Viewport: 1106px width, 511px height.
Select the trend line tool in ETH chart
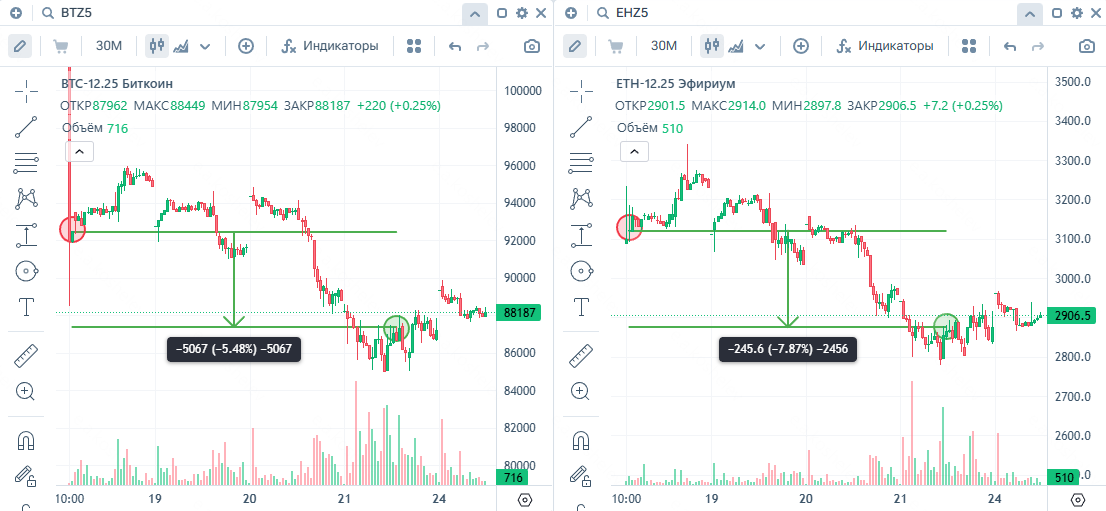tap(581, 127)
